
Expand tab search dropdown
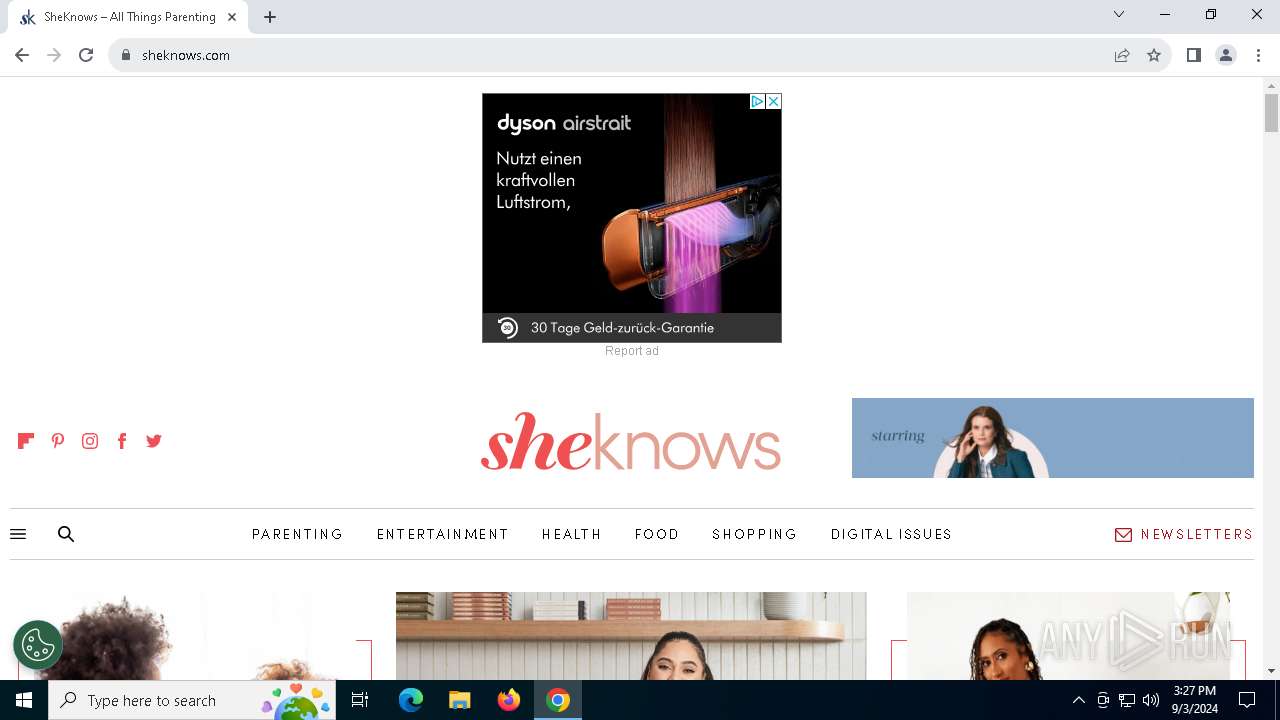[x=1119, y=14]
